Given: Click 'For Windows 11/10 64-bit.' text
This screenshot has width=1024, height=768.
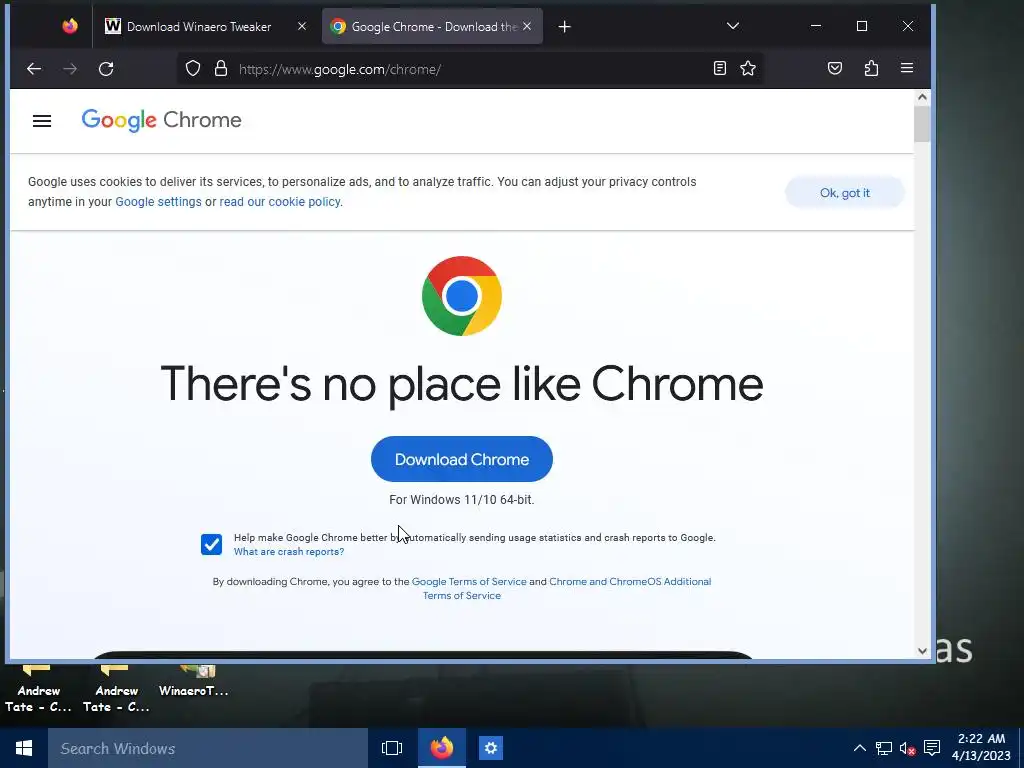Looking at the screenshot, I should pos(462,500).
